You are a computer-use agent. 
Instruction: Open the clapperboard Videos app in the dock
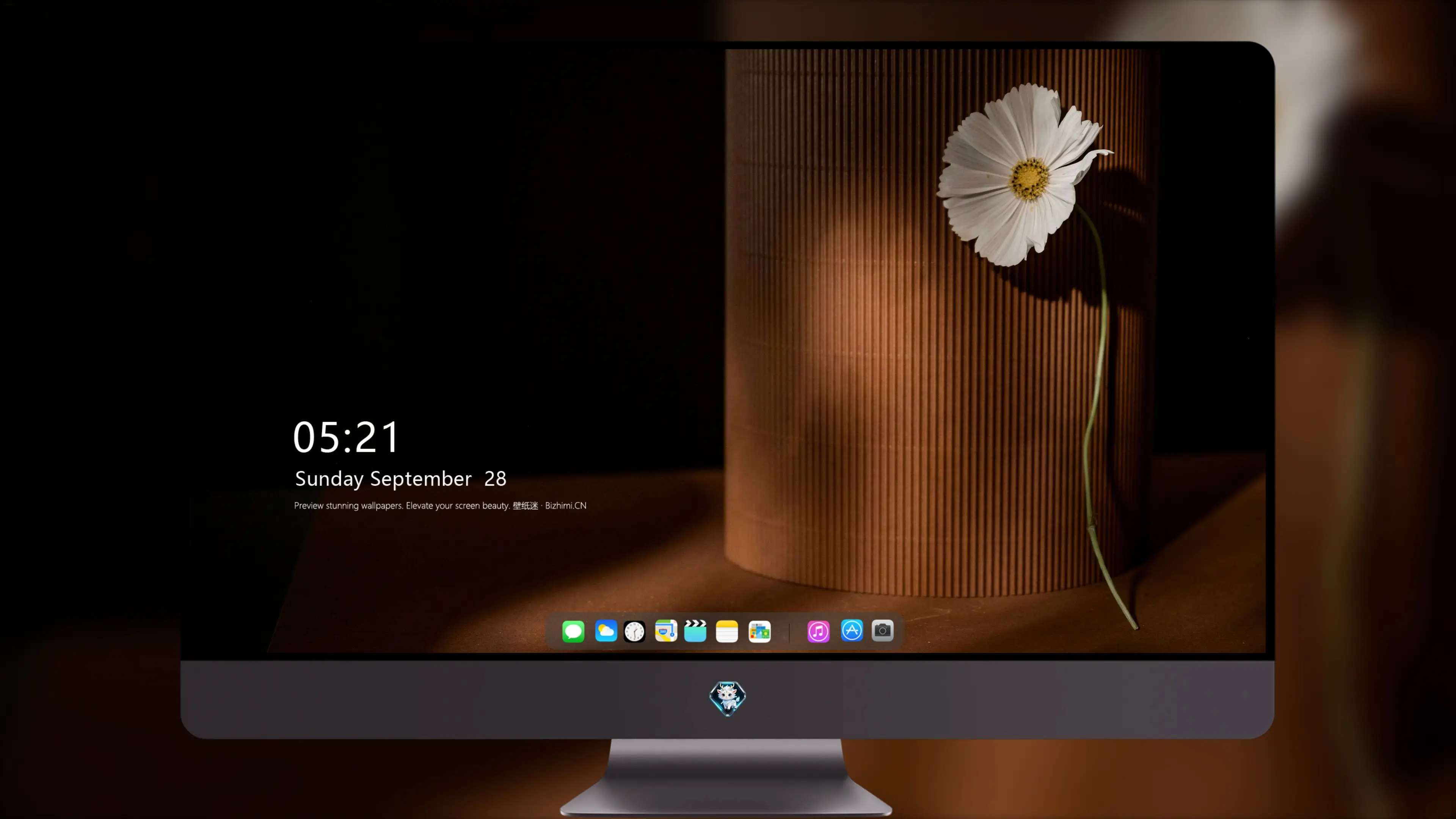695,631
